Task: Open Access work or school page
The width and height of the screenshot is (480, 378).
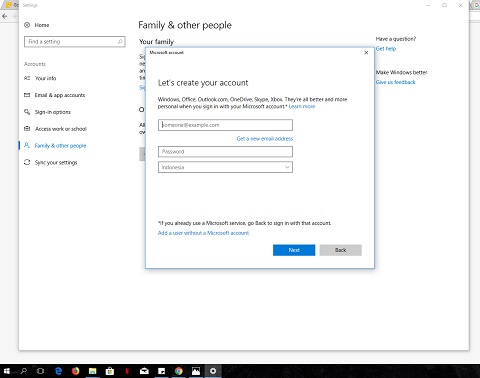Action: click(x=61, y=129)
